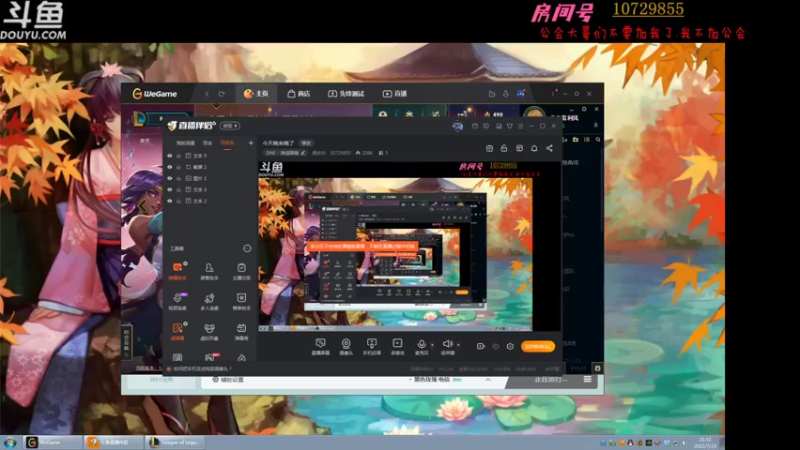This screenshot has width=800, height=450.
Task: Hide the 图片 1 layer
Action: (x=170, y=178)
